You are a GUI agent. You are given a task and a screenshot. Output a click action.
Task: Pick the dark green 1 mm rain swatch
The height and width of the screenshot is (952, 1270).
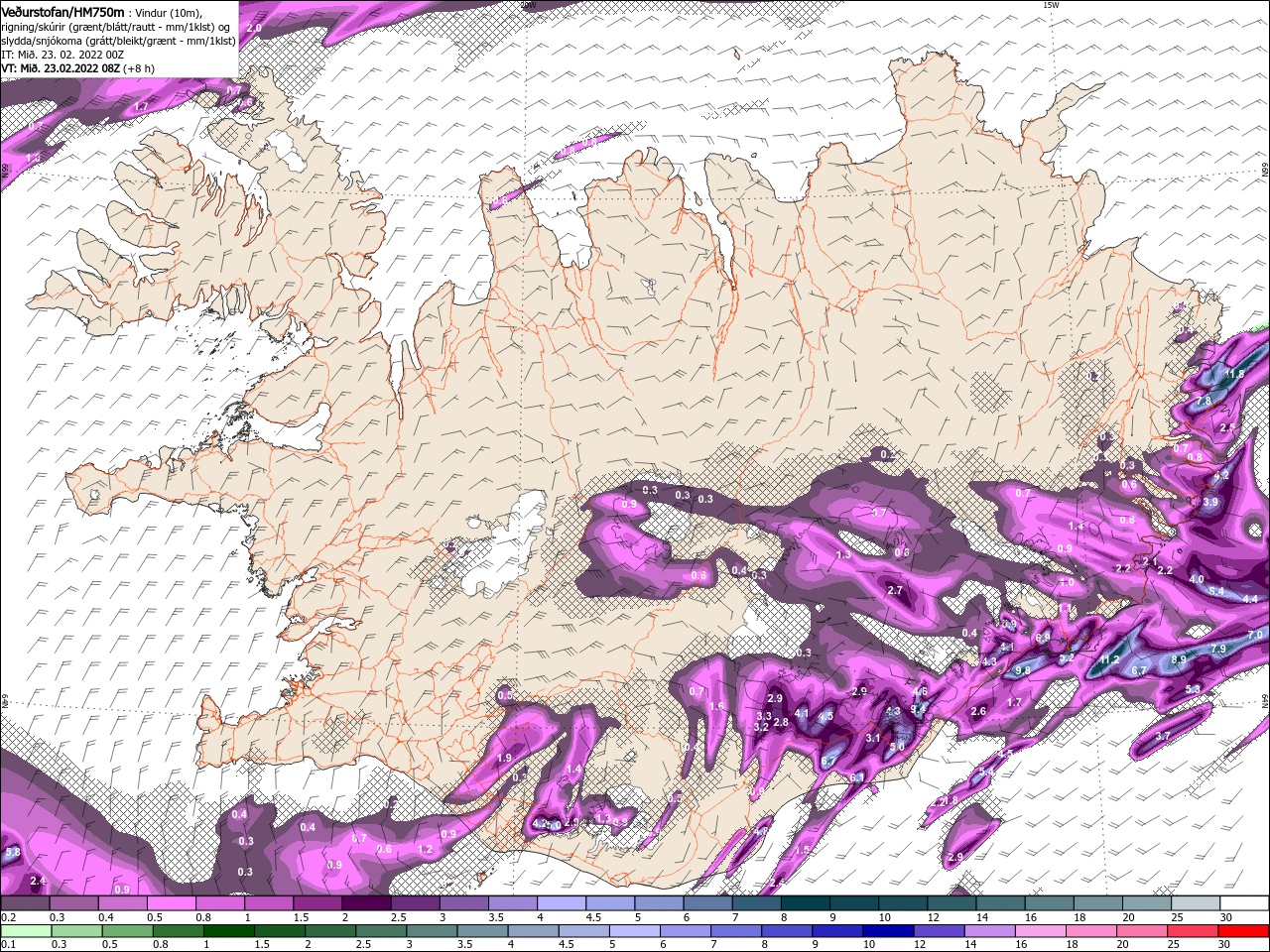(x=229, y=931)
